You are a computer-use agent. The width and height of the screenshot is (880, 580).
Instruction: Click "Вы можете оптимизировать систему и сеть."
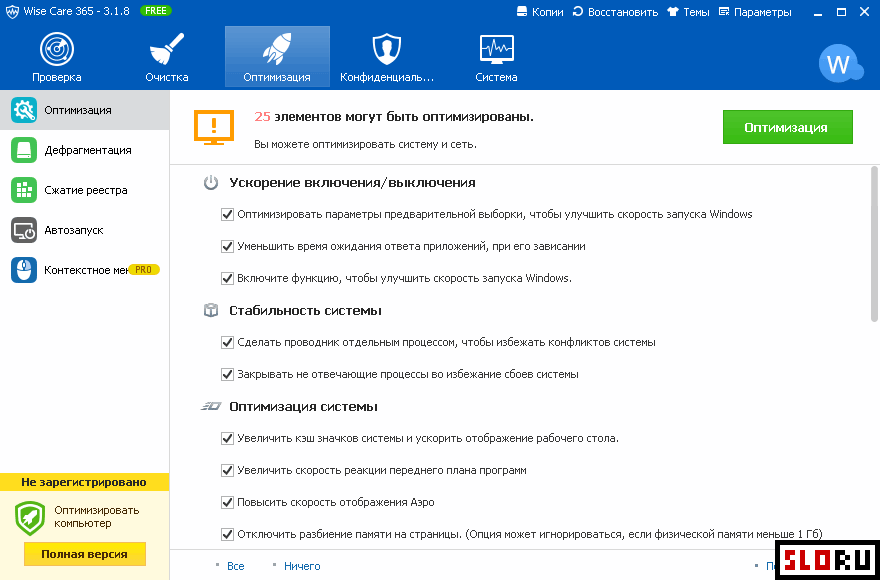[x=365, y=144]
